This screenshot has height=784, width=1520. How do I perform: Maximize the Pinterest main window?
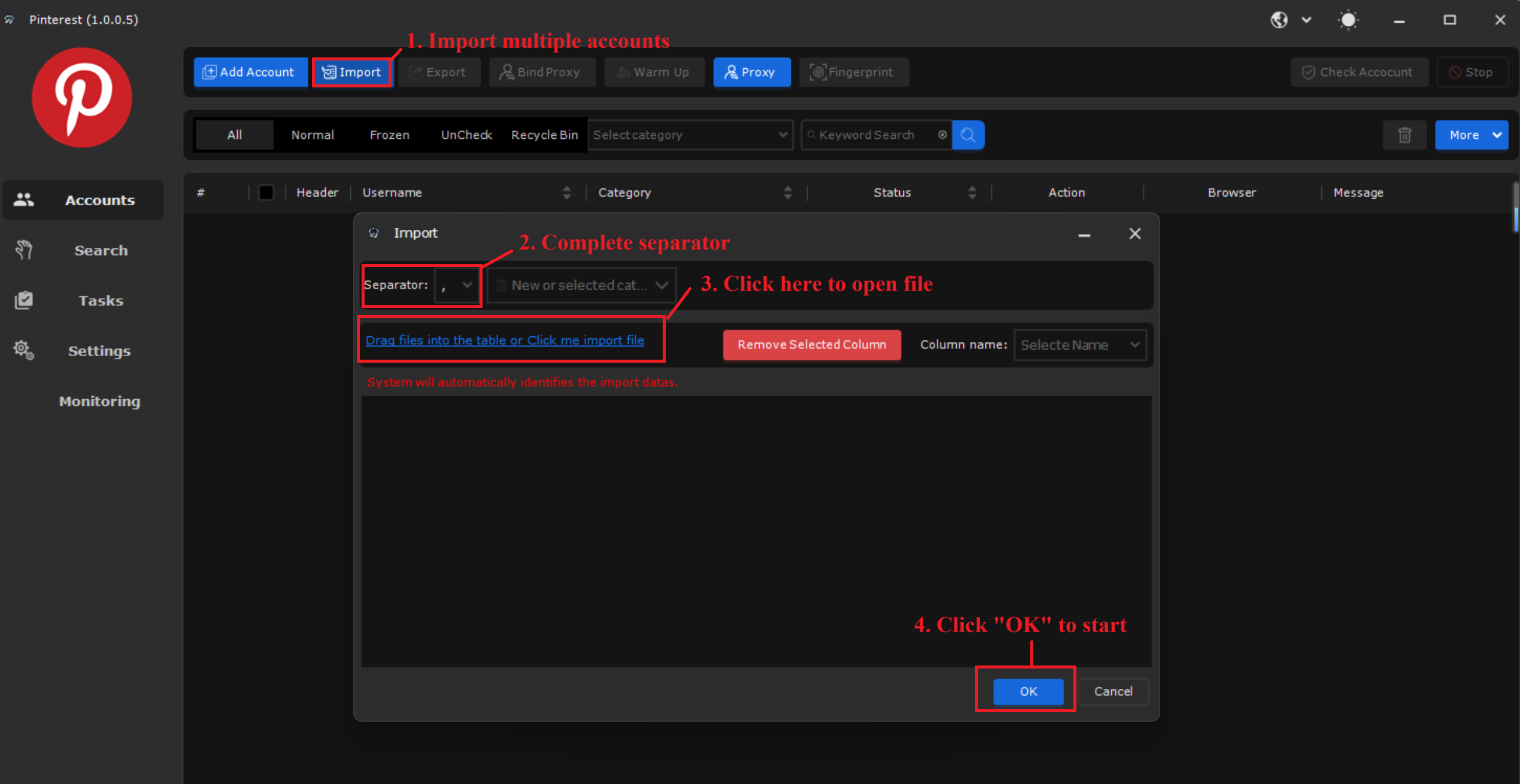click(x=1449, y=20)
